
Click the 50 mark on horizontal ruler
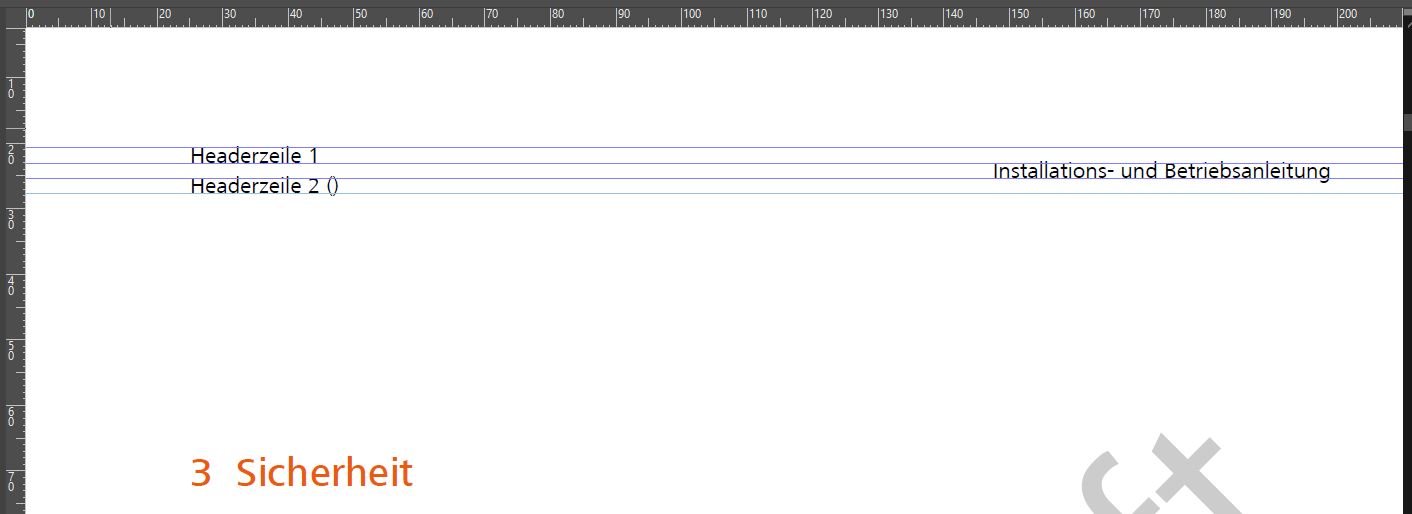[361, 14]
